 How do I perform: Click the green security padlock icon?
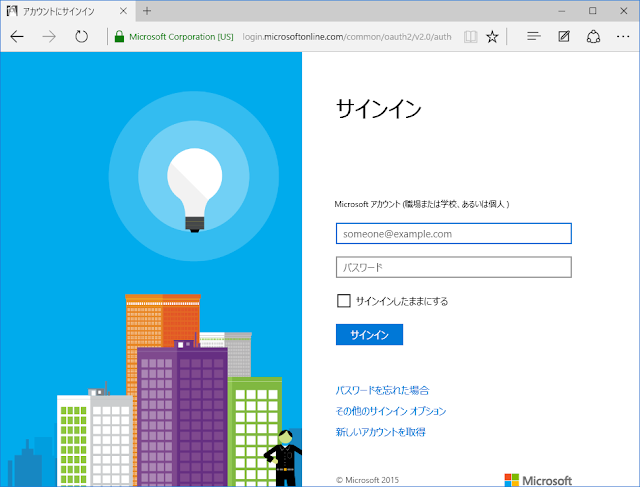click(x=119, y=37)
